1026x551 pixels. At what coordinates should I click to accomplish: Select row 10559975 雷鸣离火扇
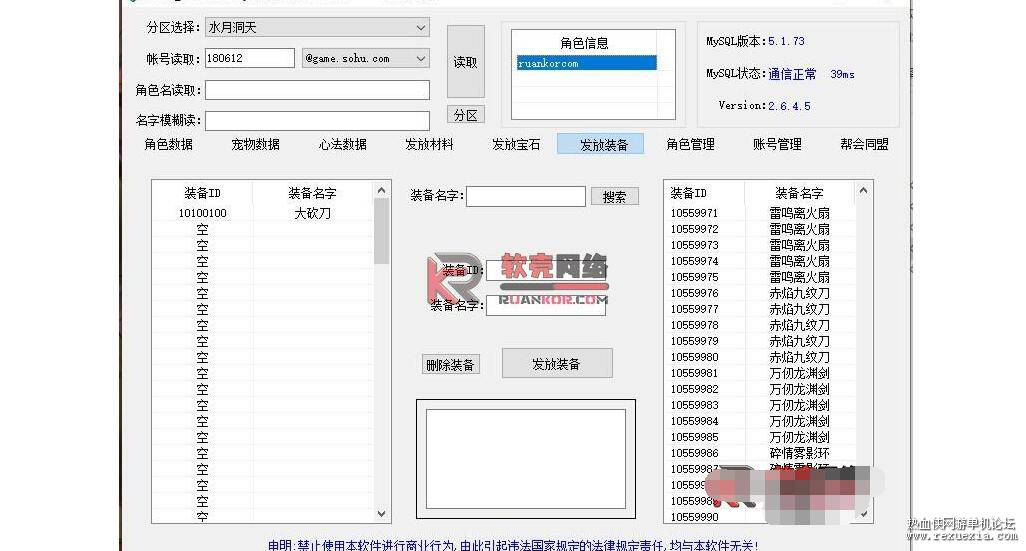[x=760, y=277]
